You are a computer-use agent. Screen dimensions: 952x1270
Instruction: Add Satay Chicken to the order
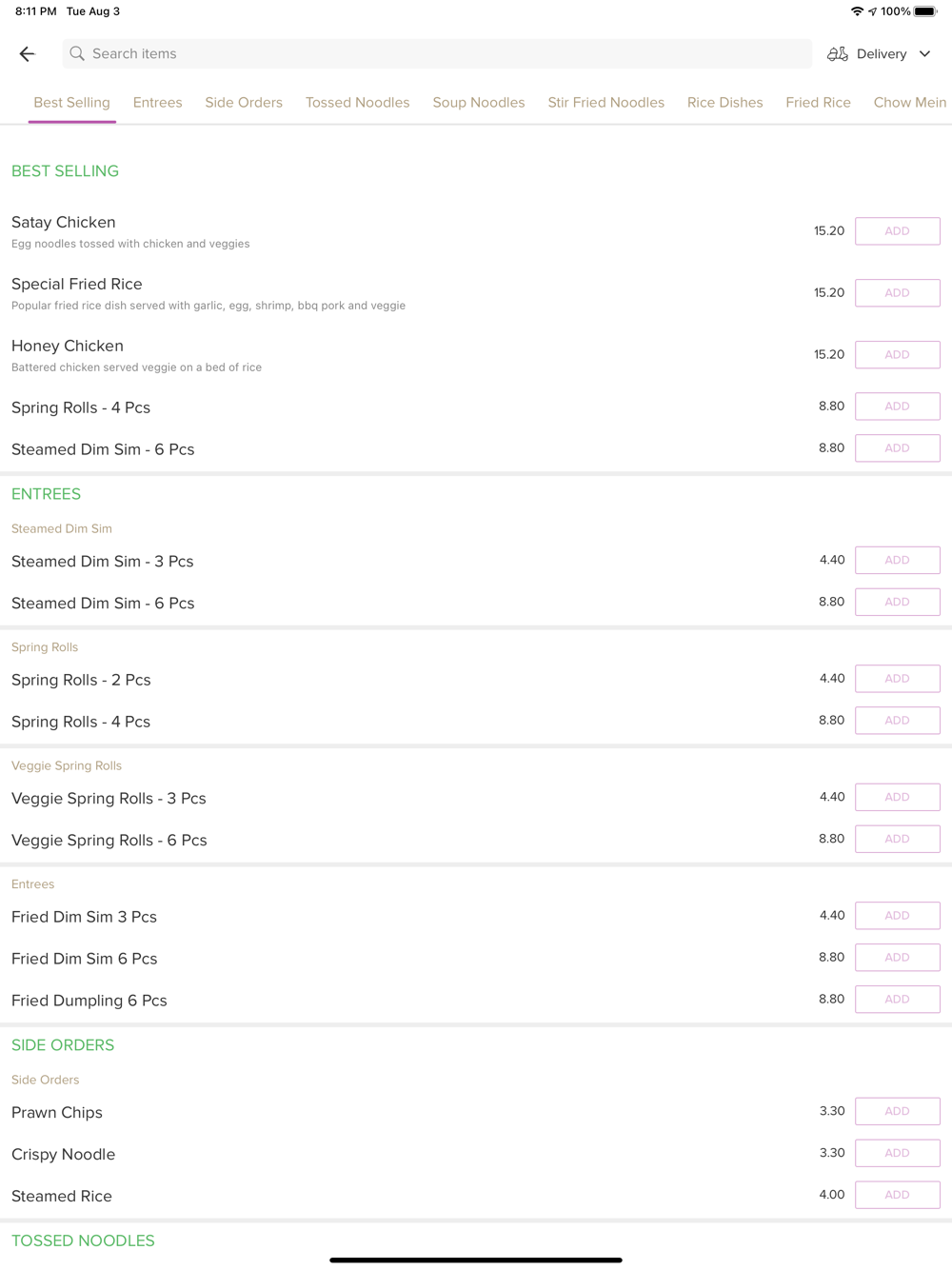point(897,231)
